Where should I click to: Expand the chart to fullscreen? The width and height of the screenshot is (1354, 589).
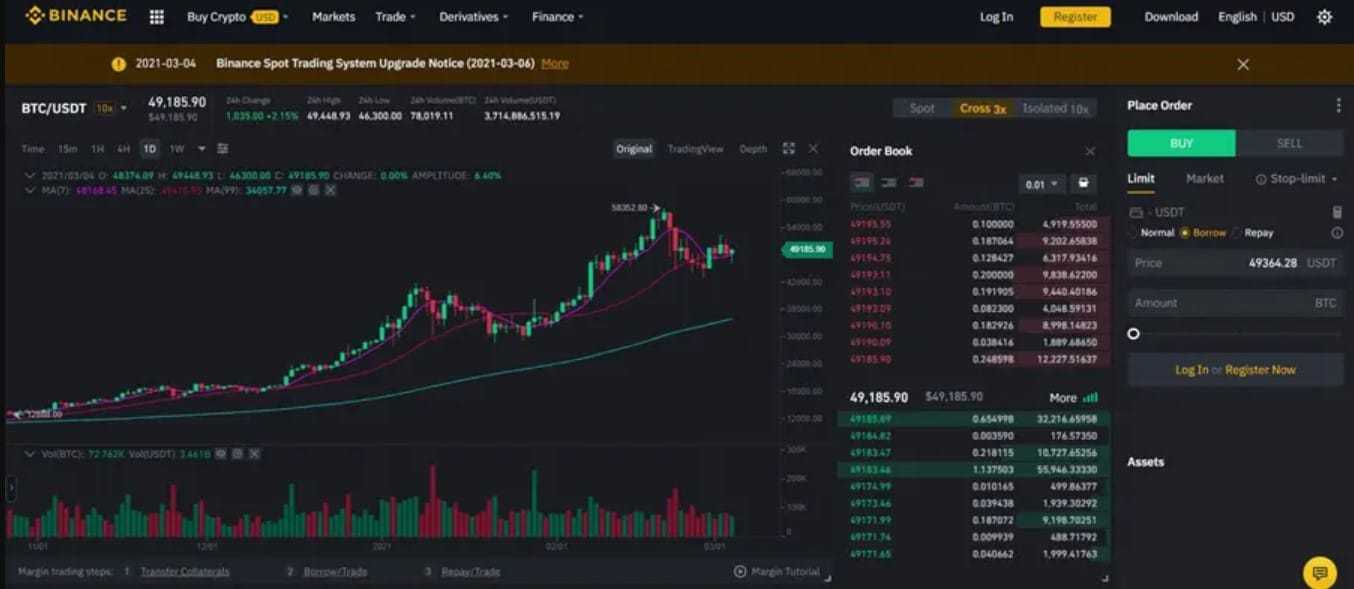coord(788,149)
